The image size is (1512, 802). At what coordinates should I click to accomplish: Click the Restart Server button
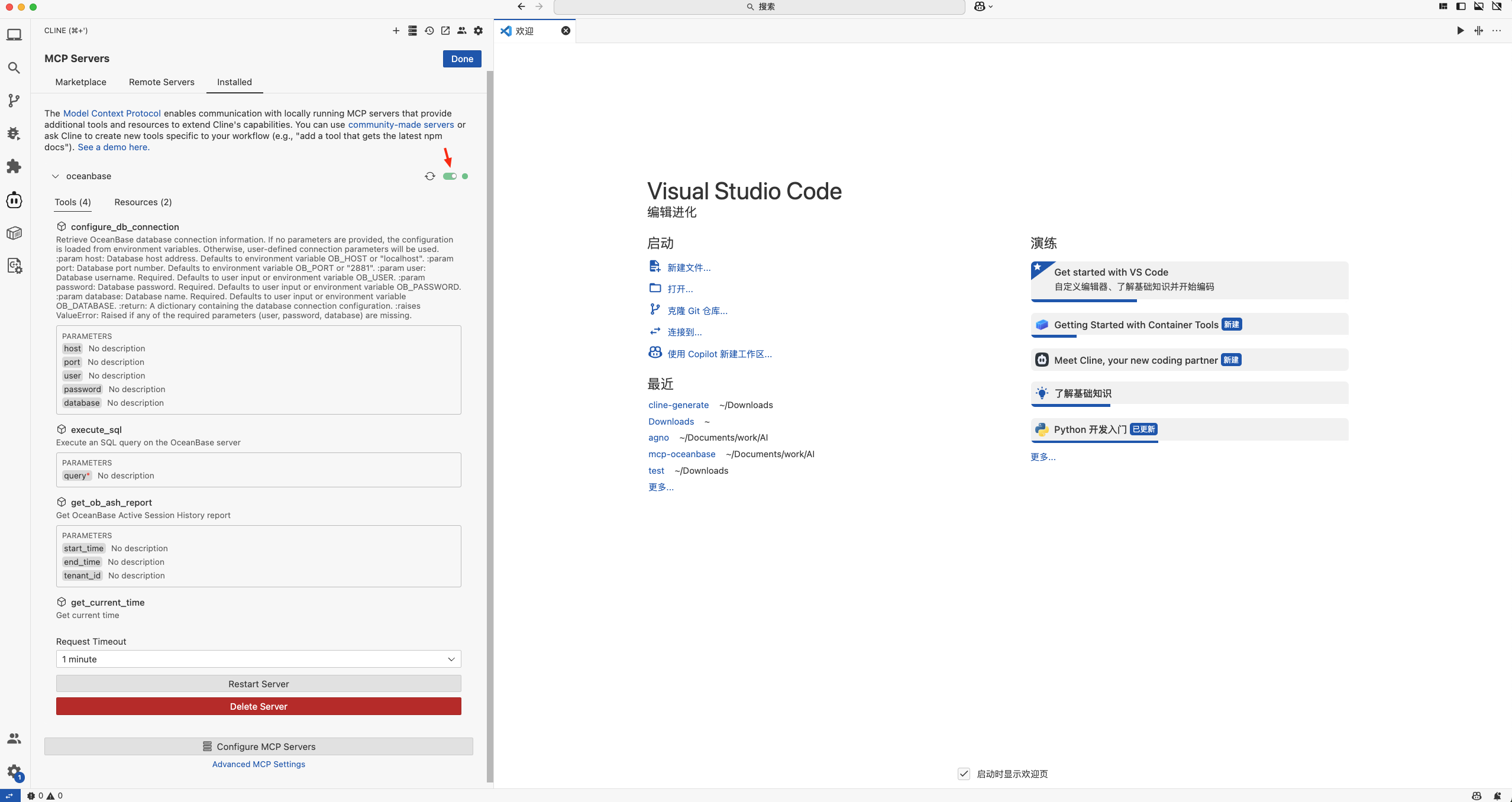[259, 684]
